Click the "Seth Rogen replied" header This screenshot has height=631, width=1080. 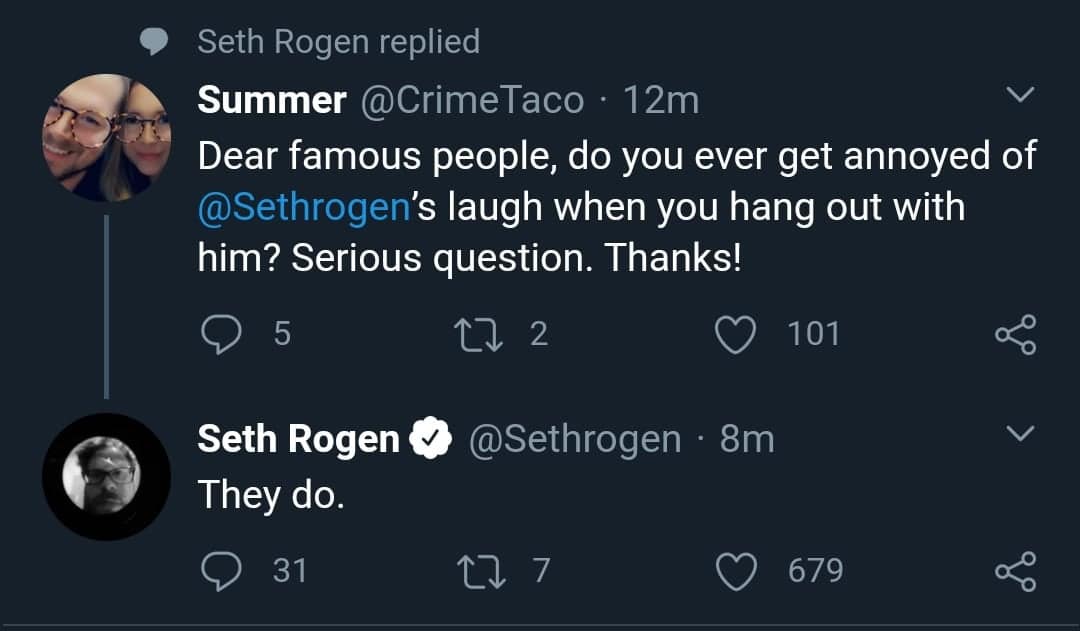point(338,41)
